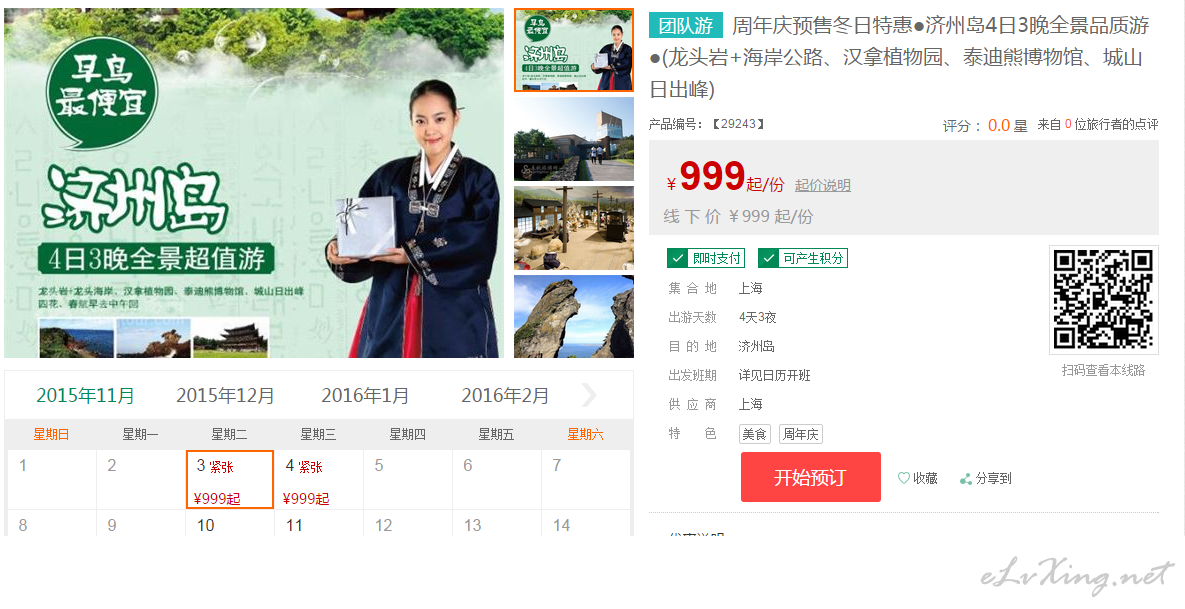Screen dimensions: 1185x609
Task: Select the building exterior thumbnail
Action: tap(574, 139)
